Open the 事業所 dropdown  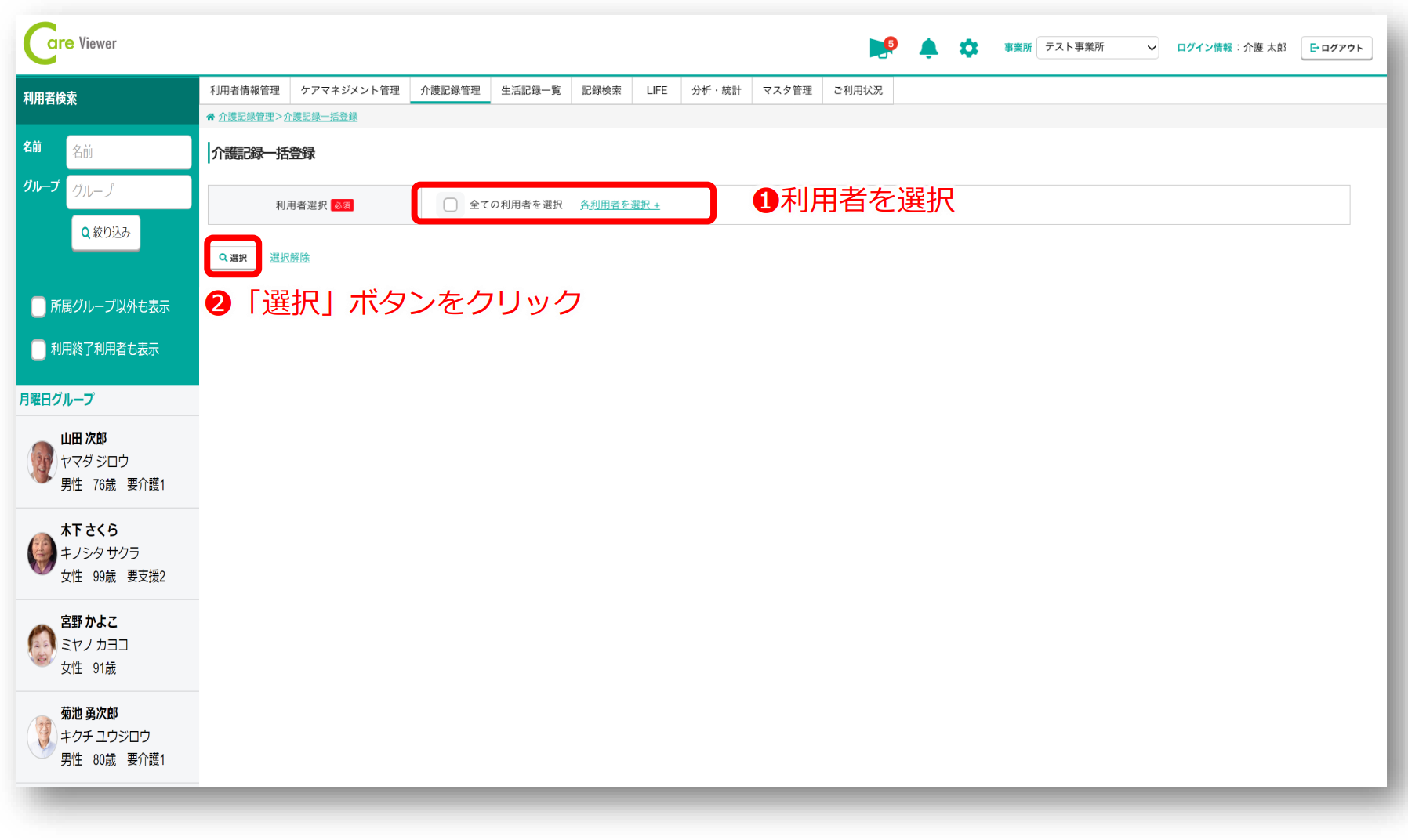1097,48
